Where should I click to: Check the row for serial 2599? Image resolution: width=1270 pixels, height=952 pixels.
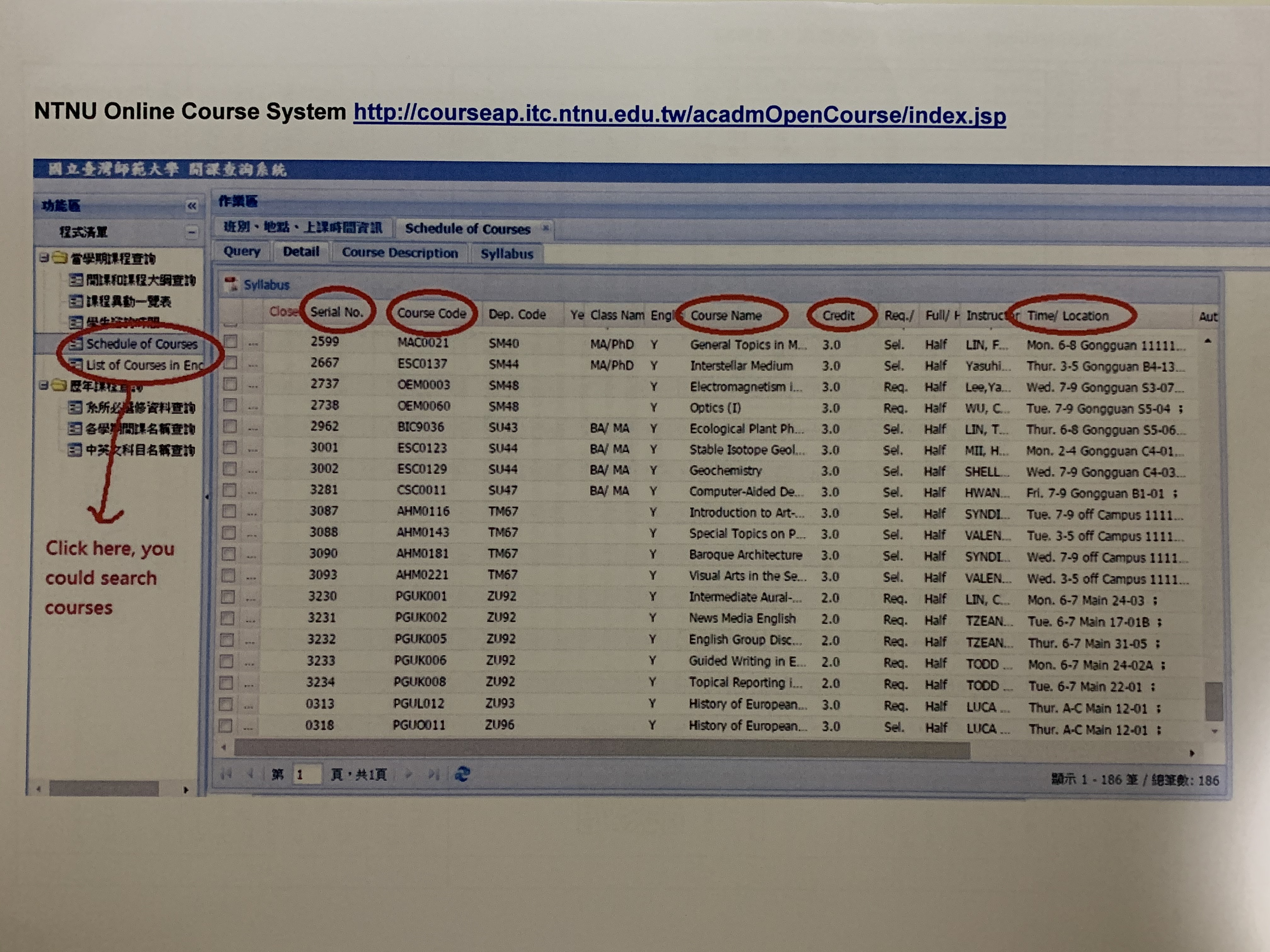pyautogui.click(x=231, y=342)
